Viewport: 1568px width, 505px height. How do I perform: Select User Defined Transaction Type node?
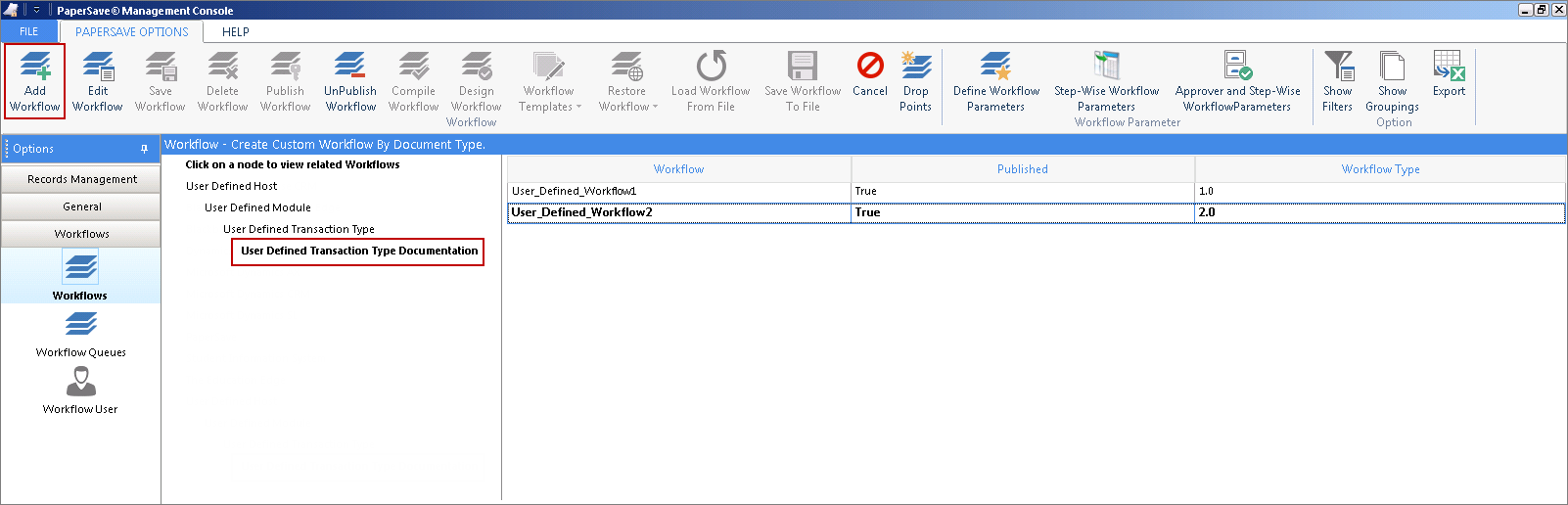pos(299,229)
